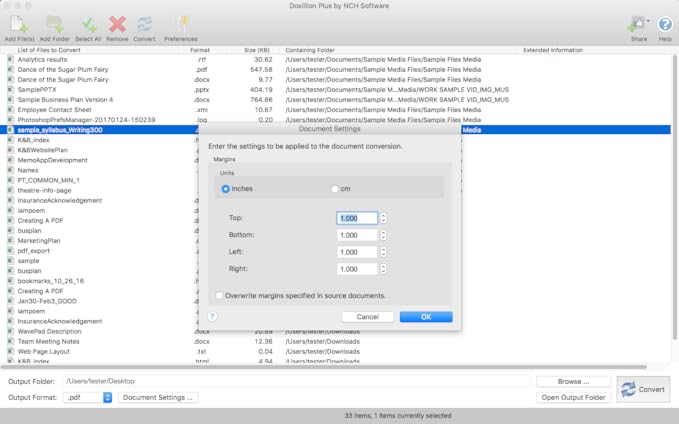
Task: Click Cancel in the Document Settings dialog
Action: click(367, 317)
